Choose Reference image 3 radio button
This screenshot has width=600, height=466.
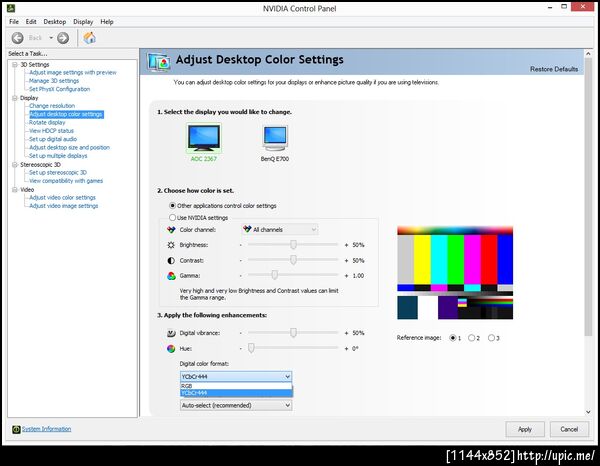click(x=491, y=338)
